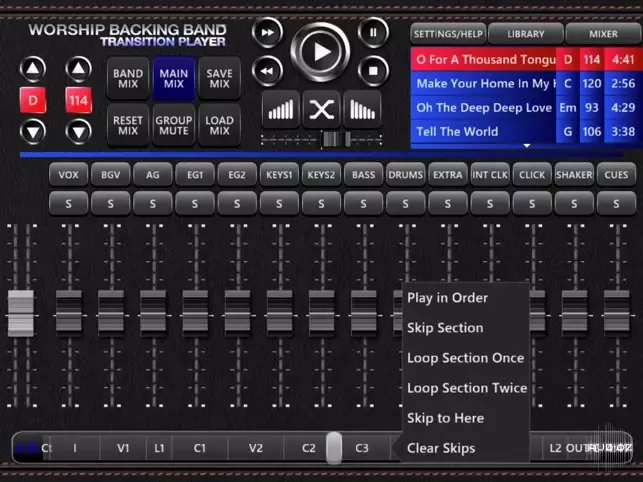This screenshot has height=482, width=643.
Task: Decrease tempo with the down arrow below 114
Action: pyautogui.click(x=78, y=132)
